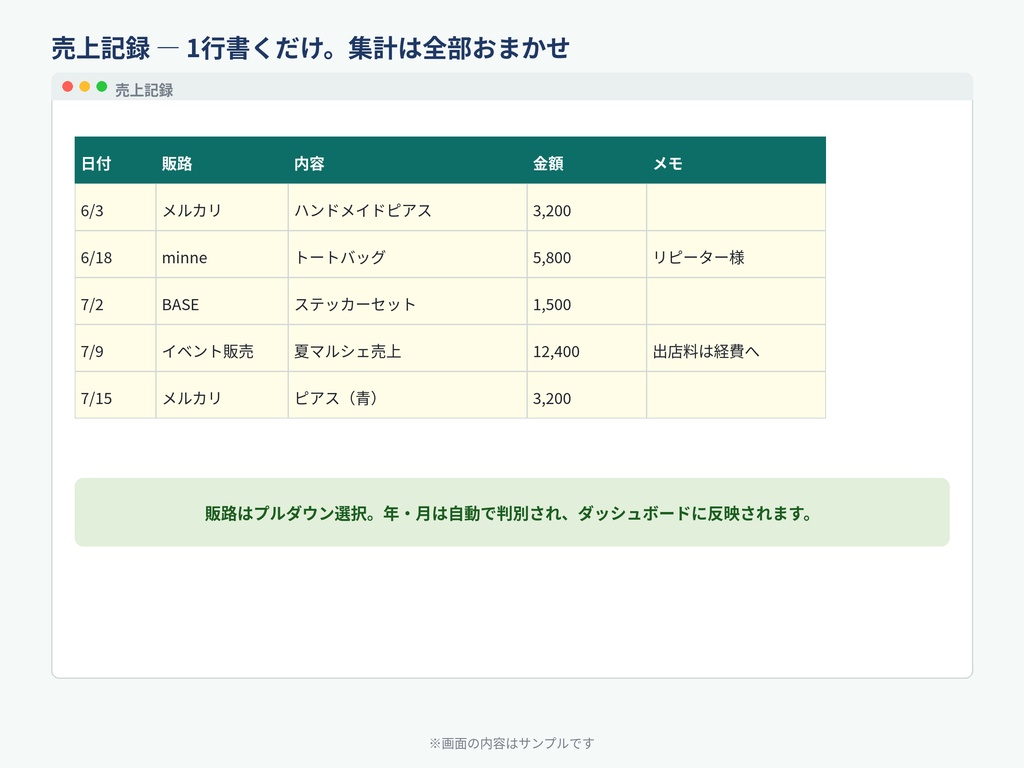Click the yellow minimize window dot
Screen dimensions: 1024x768
coord(84,86)
